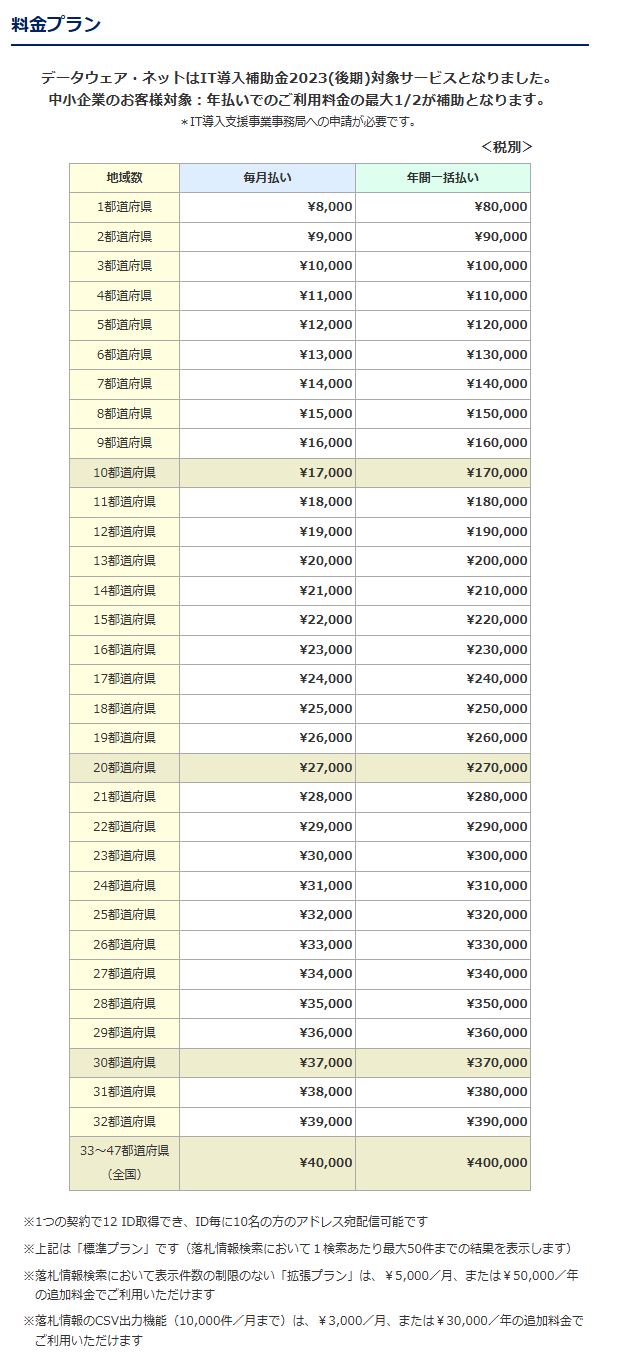The height and width of the screenshot is (1366, 619).
Task: Click the ¥270,000 annual price cell
Action: tap(497, 768)
